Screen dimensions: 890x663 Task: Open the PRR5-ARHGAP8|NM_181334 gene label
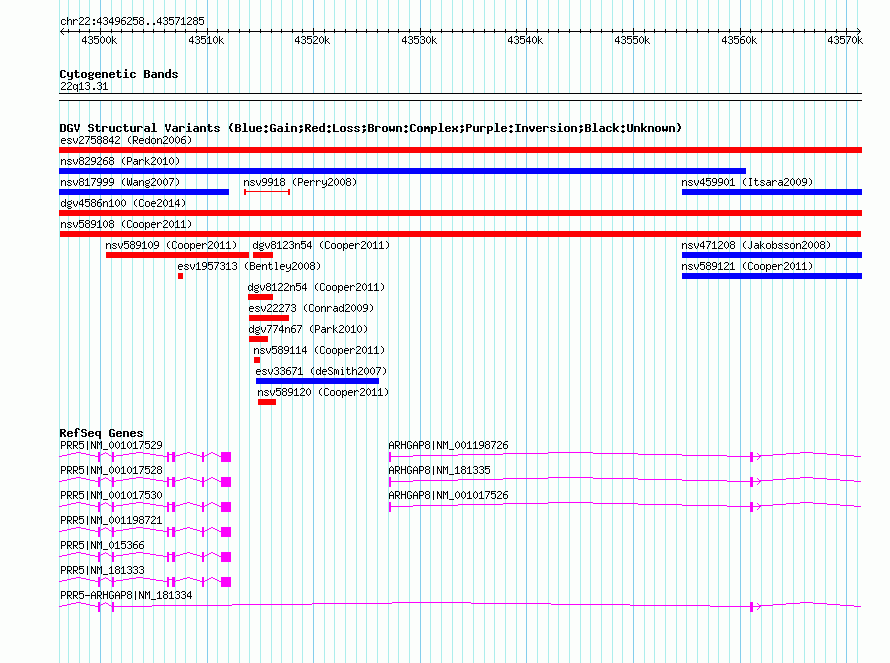pyautogui.click(x=126, y=595)
